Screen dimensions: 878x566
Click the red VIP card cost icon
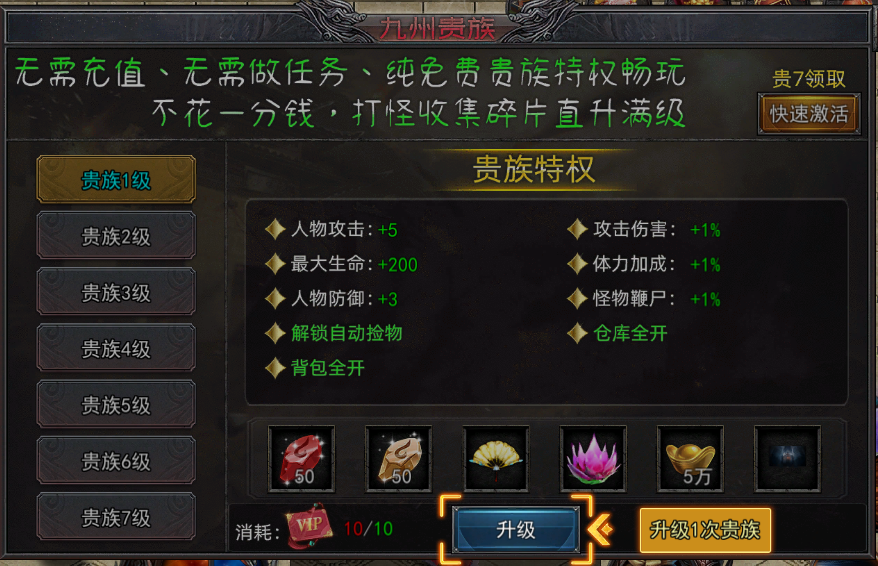[x=309, y=526]
